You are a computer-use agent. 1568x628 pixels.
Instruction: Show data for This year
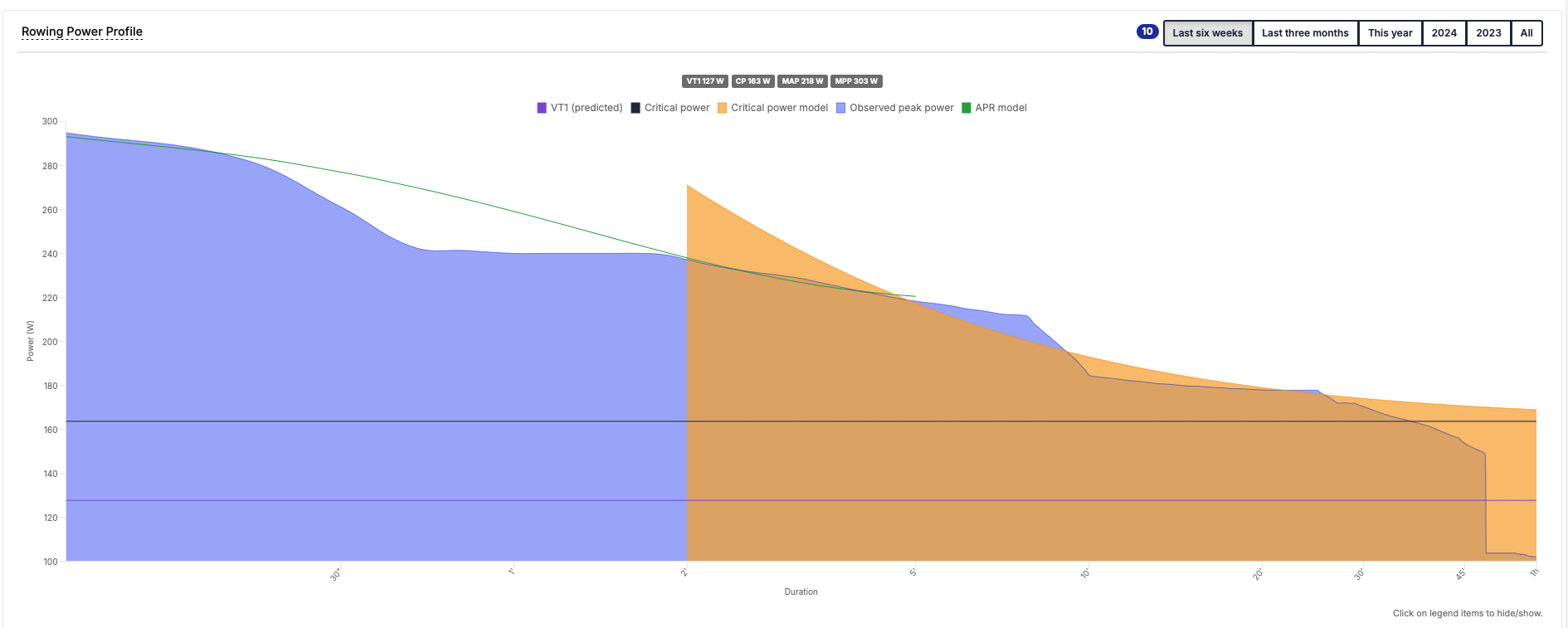[x=1390, y=33]
